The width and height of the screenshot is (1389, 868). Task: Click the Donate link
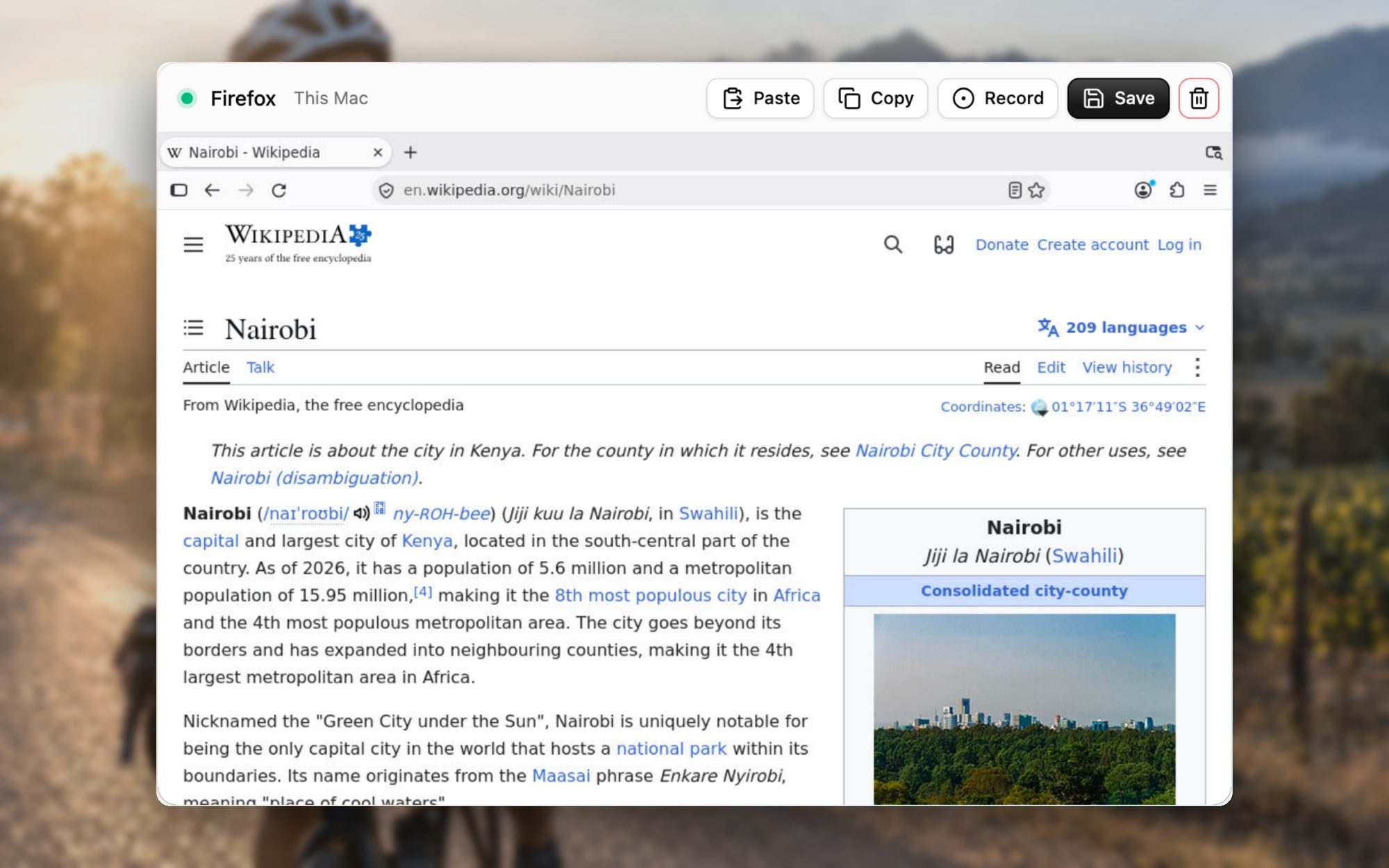pos(1001,244)
